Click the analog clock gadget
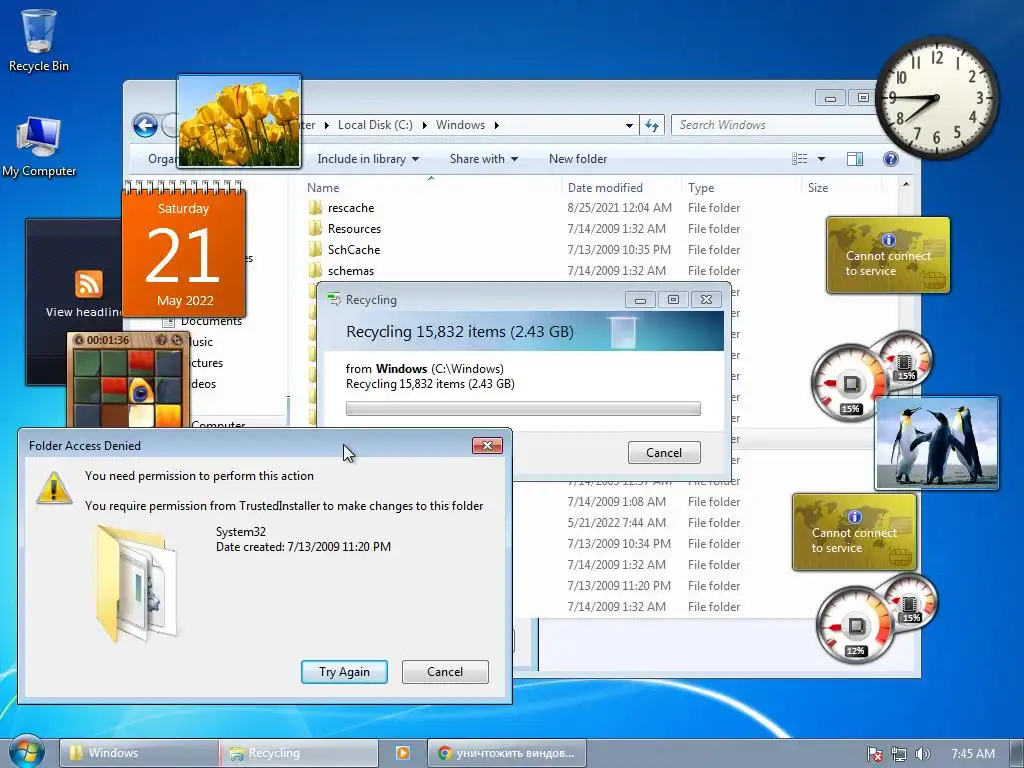The width and height of the screenshot is (1024, 768). click(x=936, y=97)
